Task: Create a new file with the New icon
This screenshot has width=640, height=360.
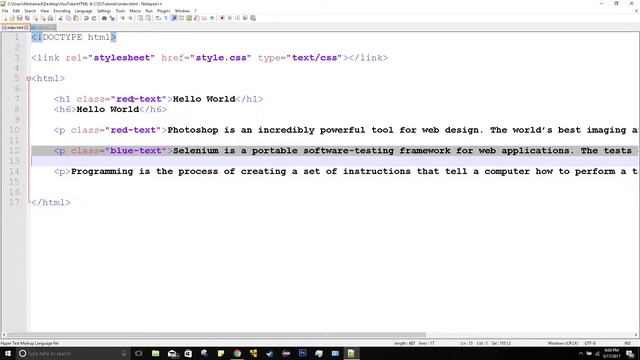Action: [x=5, y=18]
